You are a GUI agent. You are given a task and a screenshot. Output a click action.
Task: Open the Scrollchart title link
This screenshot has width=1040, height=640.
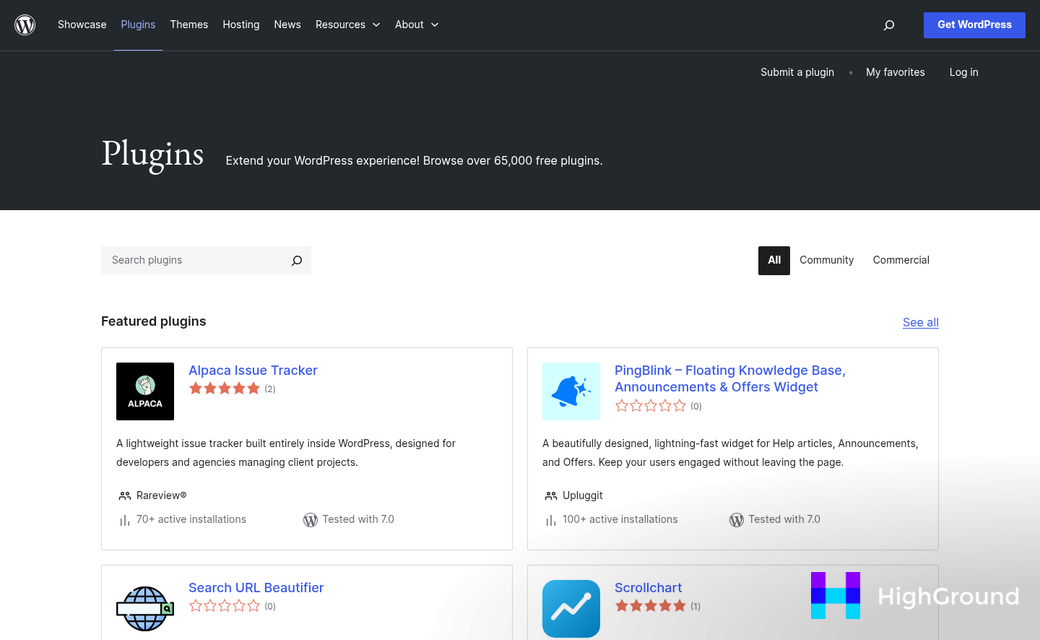(648, 588)
